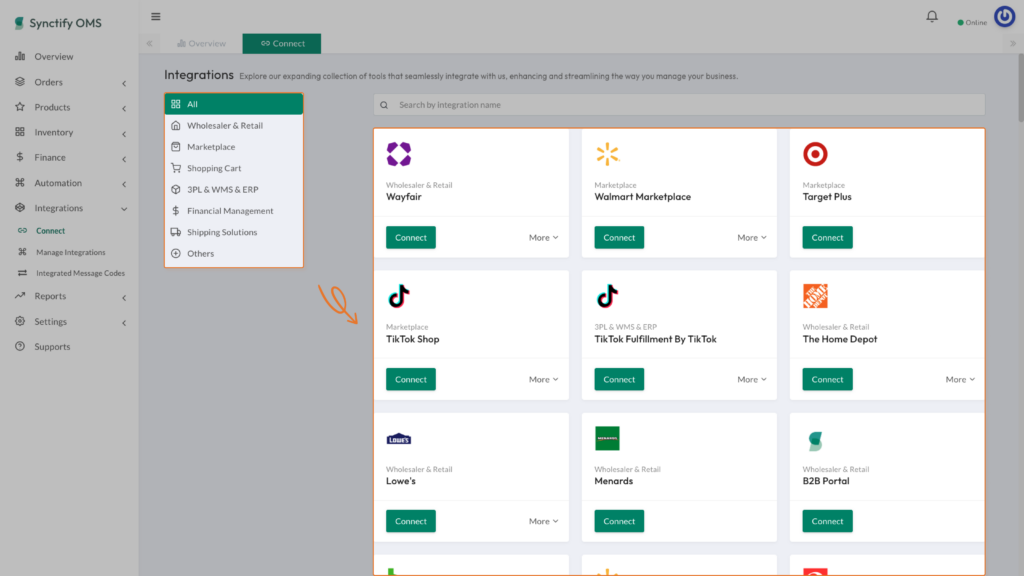The height and width of the screenshot is (576, 1024).
Task: Connect the Walmart Marketplace integration
Action: point(619,238)
